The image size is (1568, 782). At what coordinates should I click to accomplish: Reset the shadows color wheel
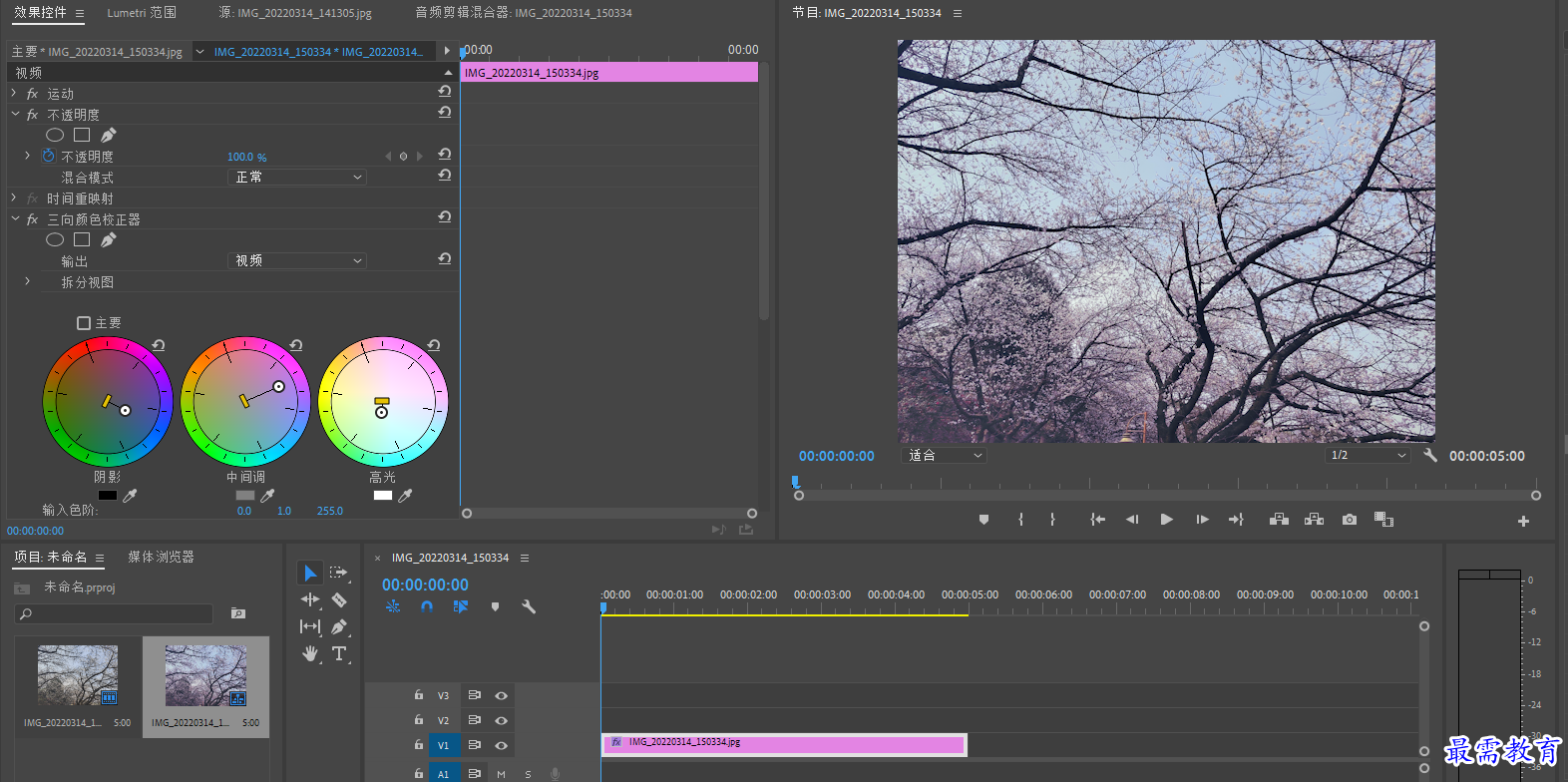159,345
